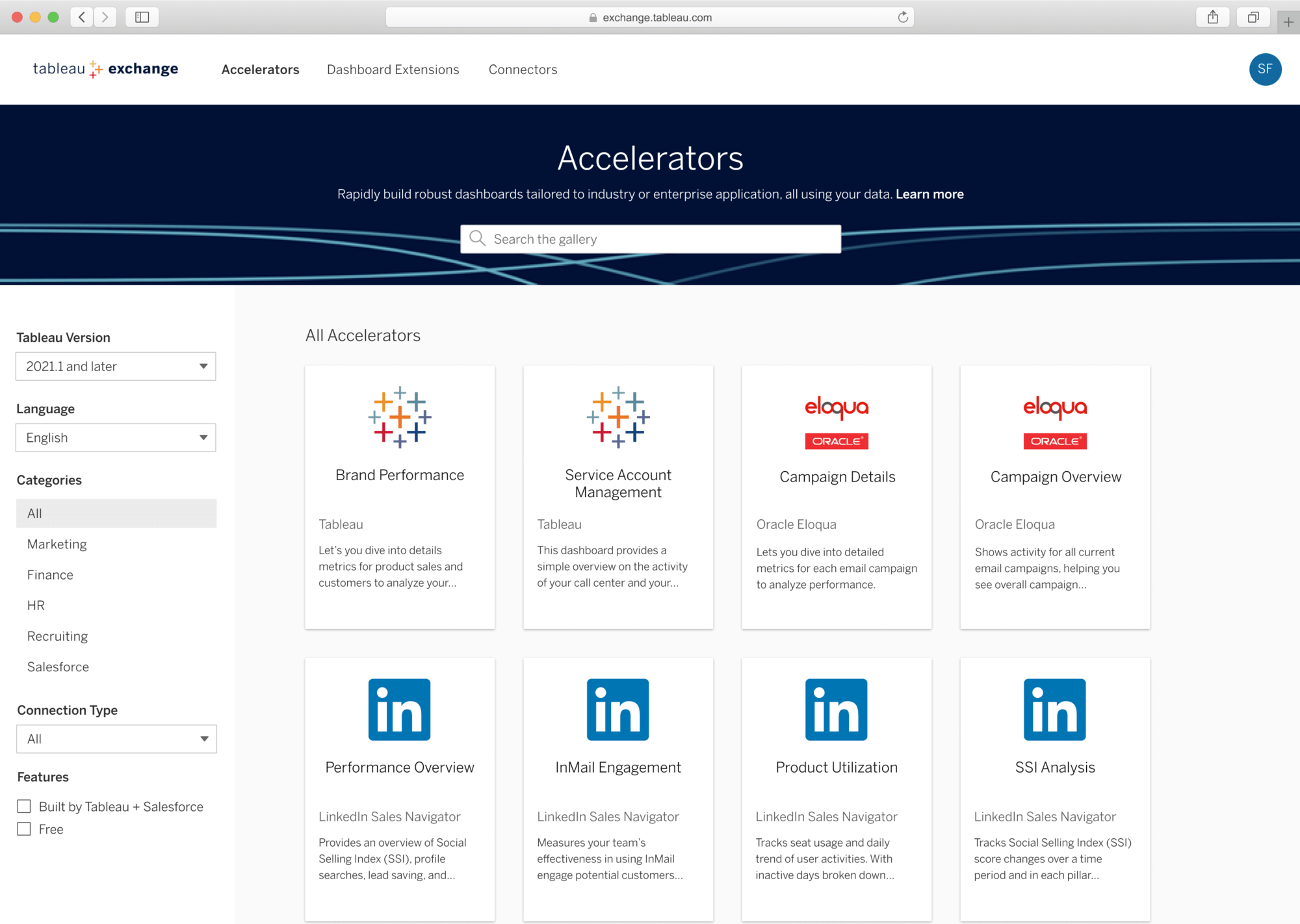Switch to the Dashboard Extensions tab
1300x924 pixels.
pyautogui.click(x=393, y=70)
